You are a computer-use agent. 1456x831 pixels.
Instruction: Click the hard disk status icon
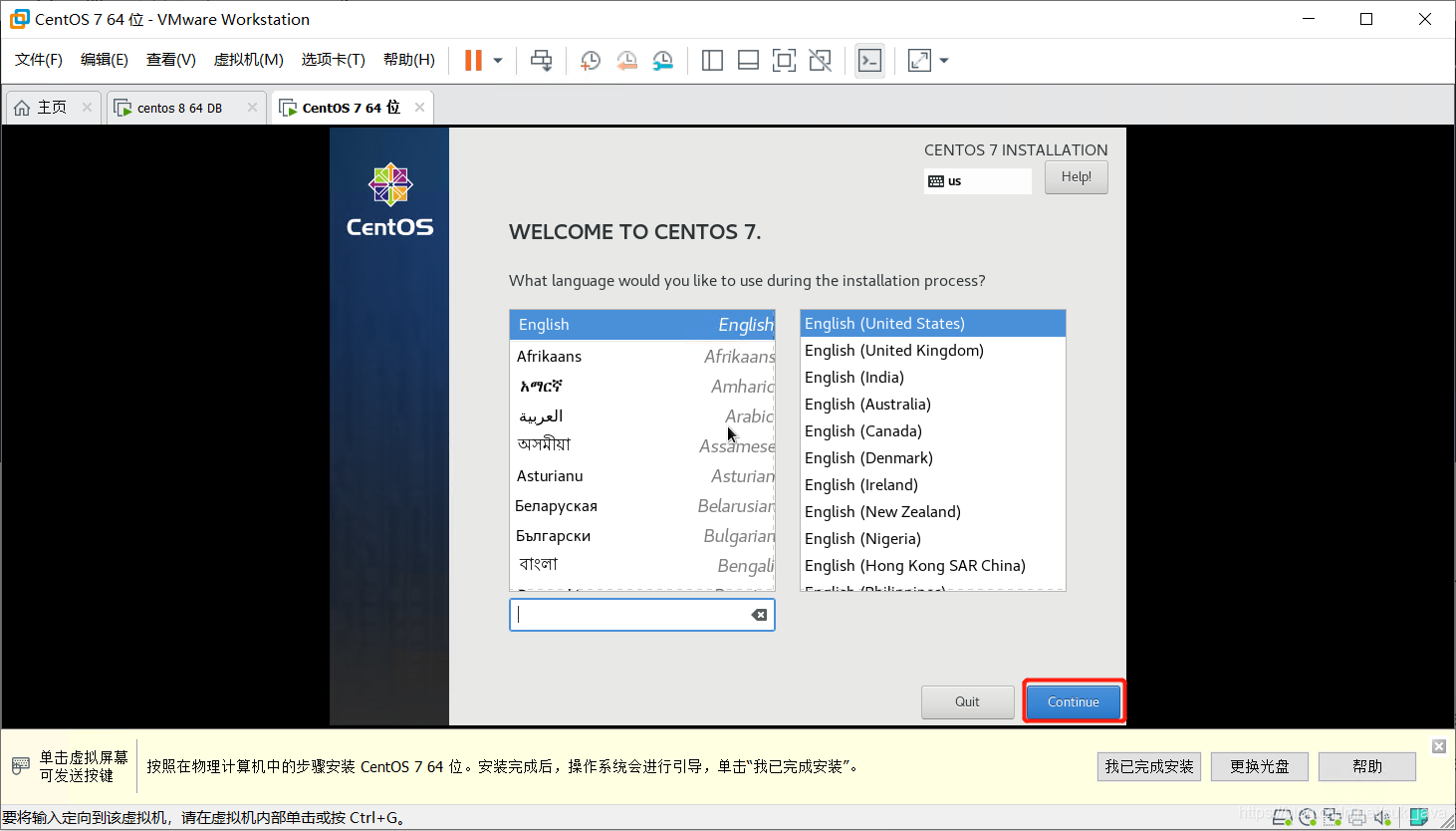(1283, 817)
